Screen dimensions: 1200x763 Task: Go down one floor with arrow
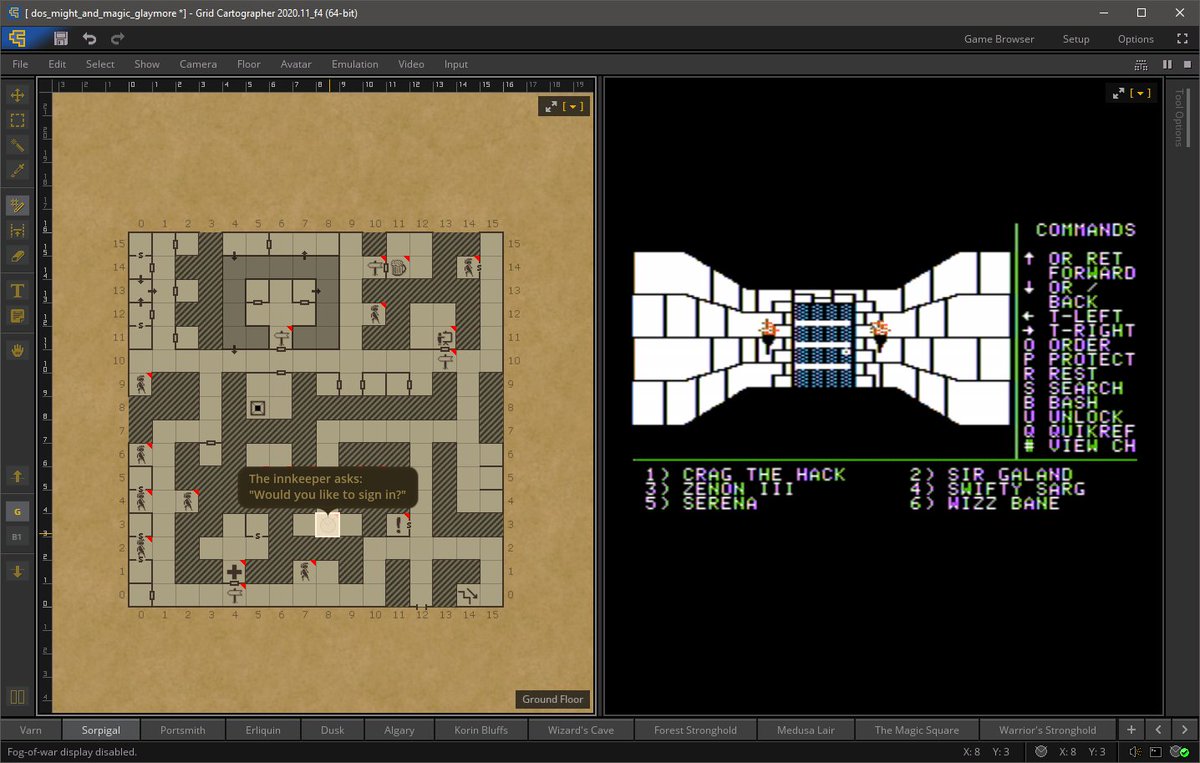17,572
